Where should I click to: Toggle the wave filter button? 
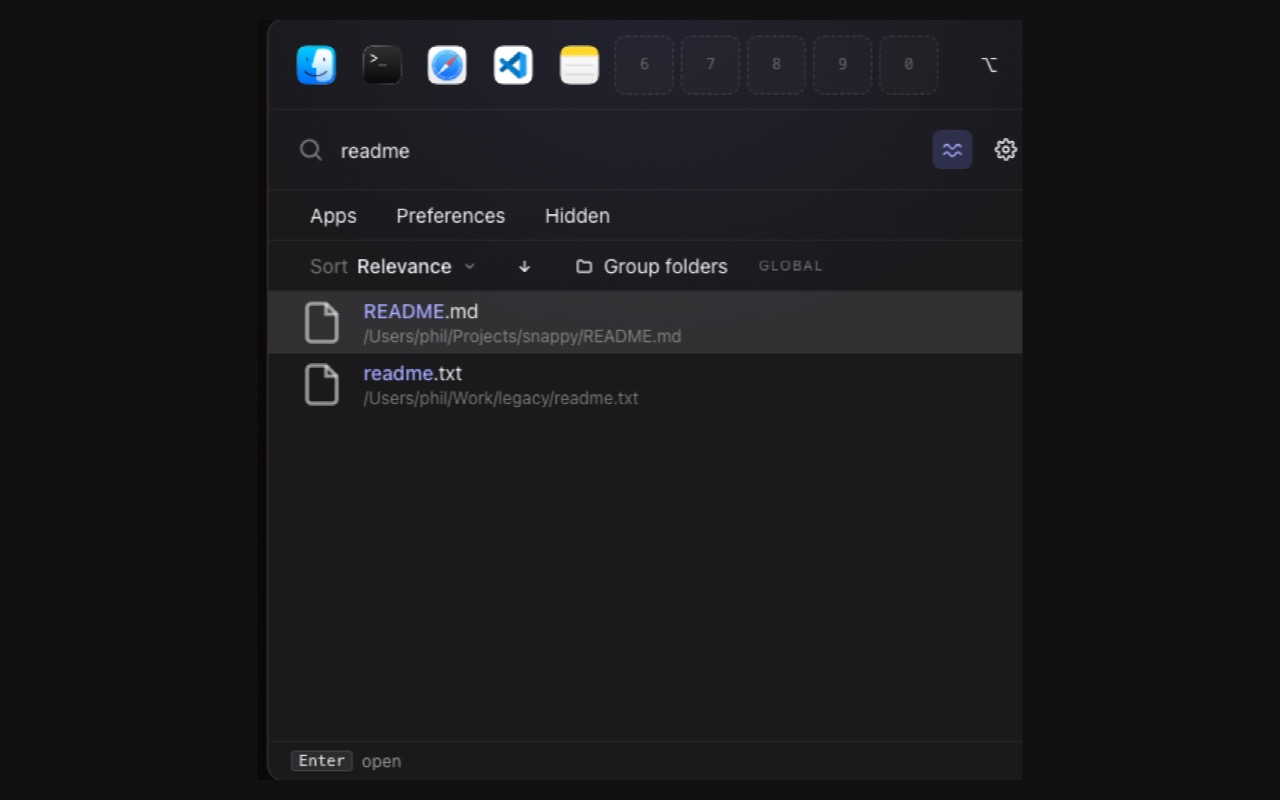pyautogui.click(x=952, y=150)
